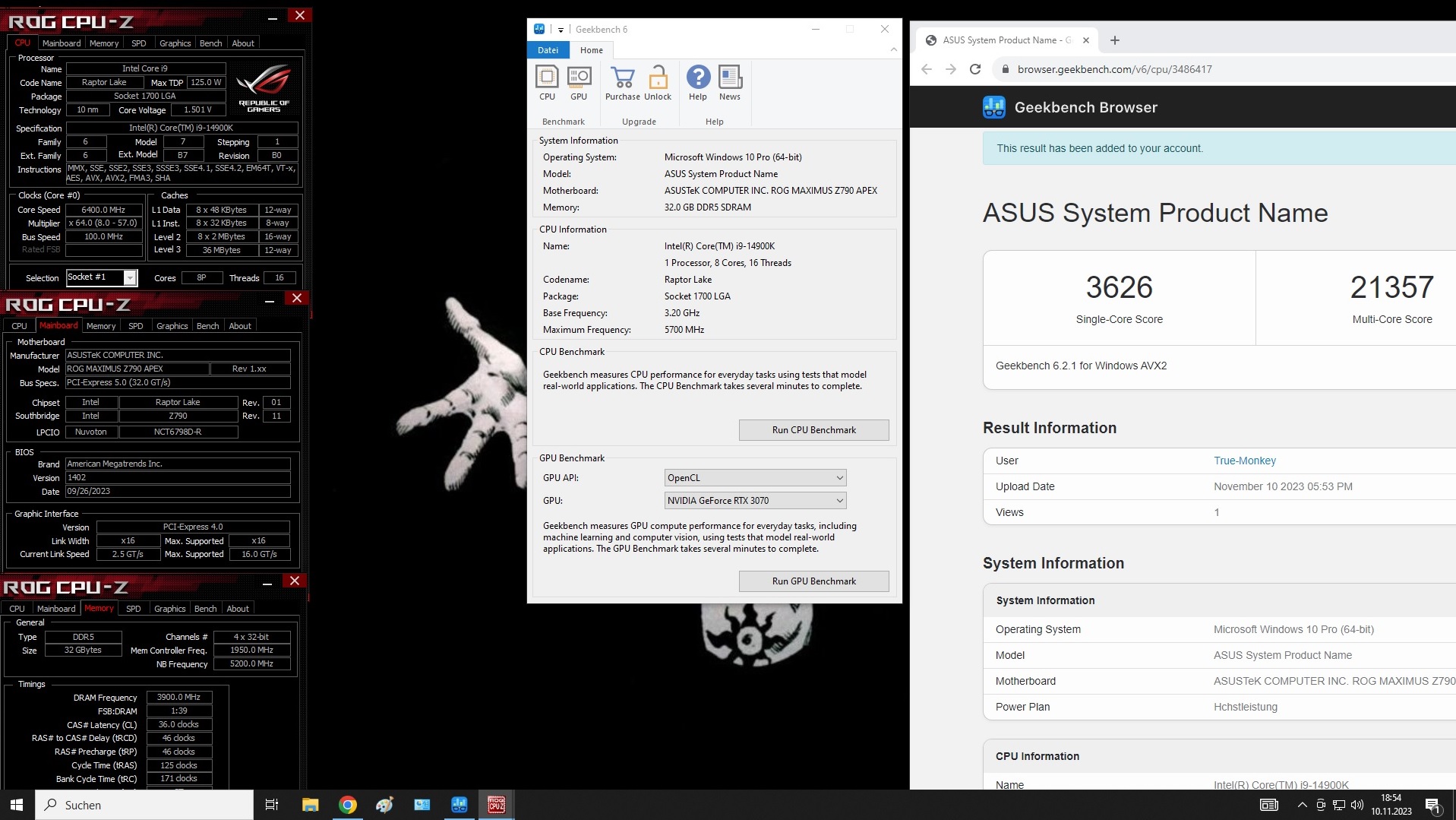
Task: Open the Datei tab in Geekbench
Action: pyautogui.click(x=548, y=50)
